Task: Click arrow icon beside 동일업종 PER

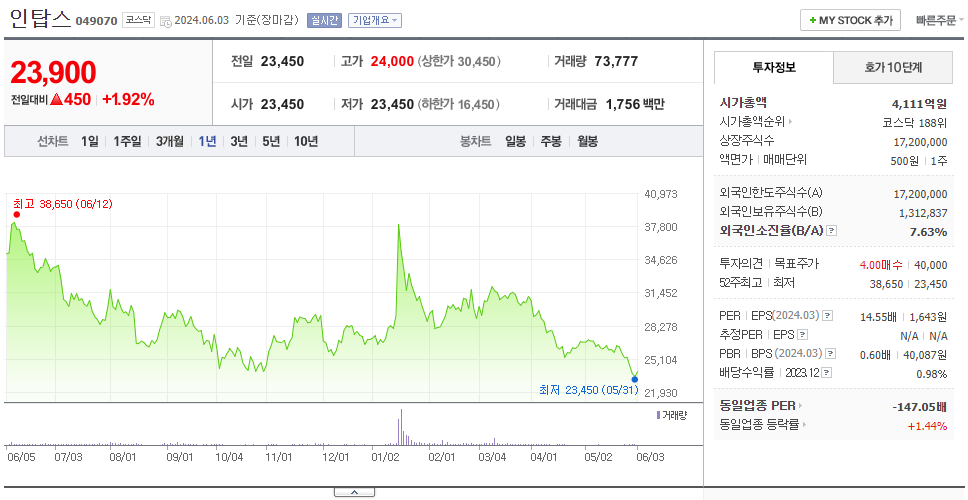Action: click(800, 406)
